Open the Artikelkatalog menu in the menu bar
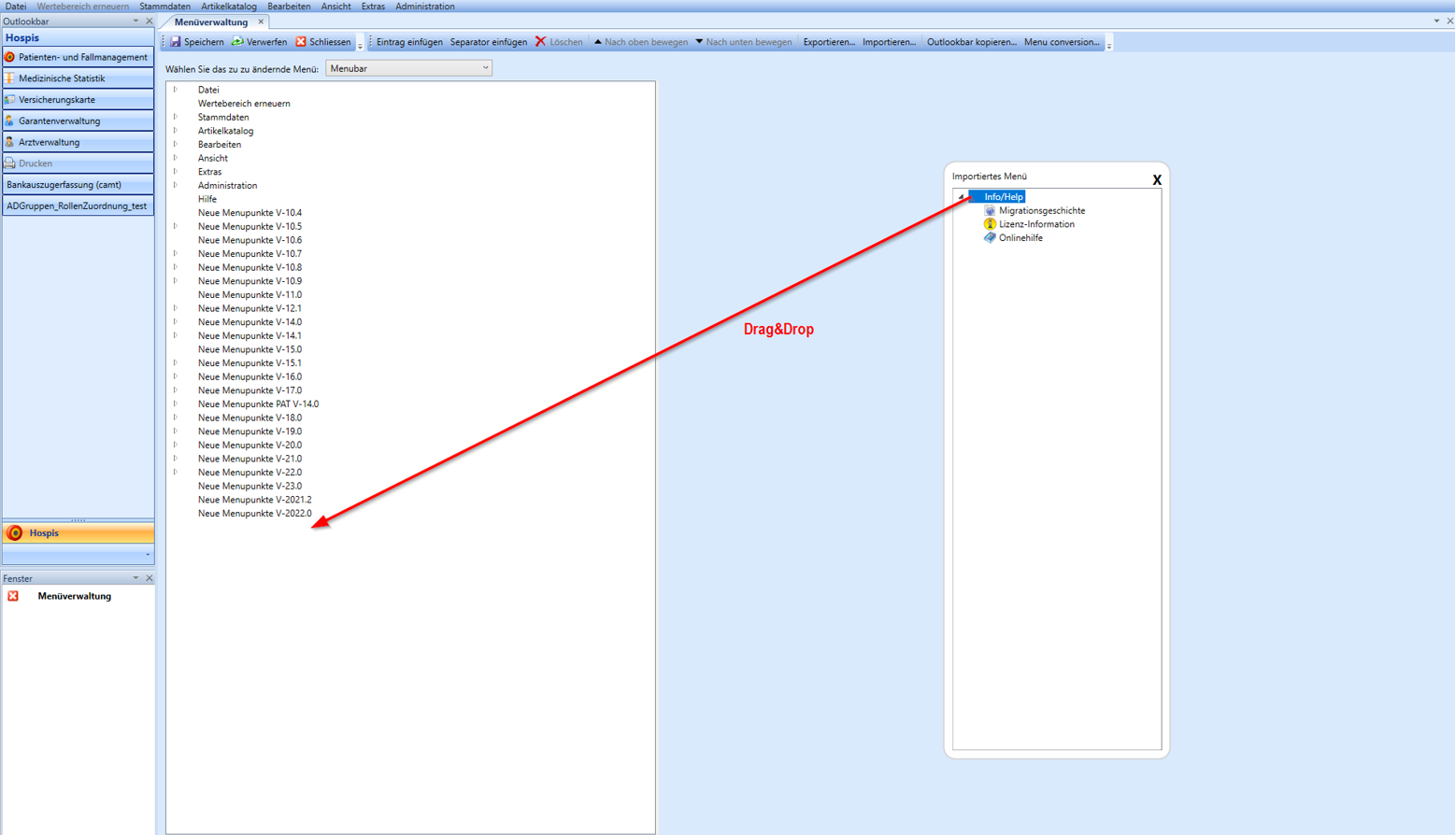This screenshot has width=1456, height=835. tap(229, 7)
